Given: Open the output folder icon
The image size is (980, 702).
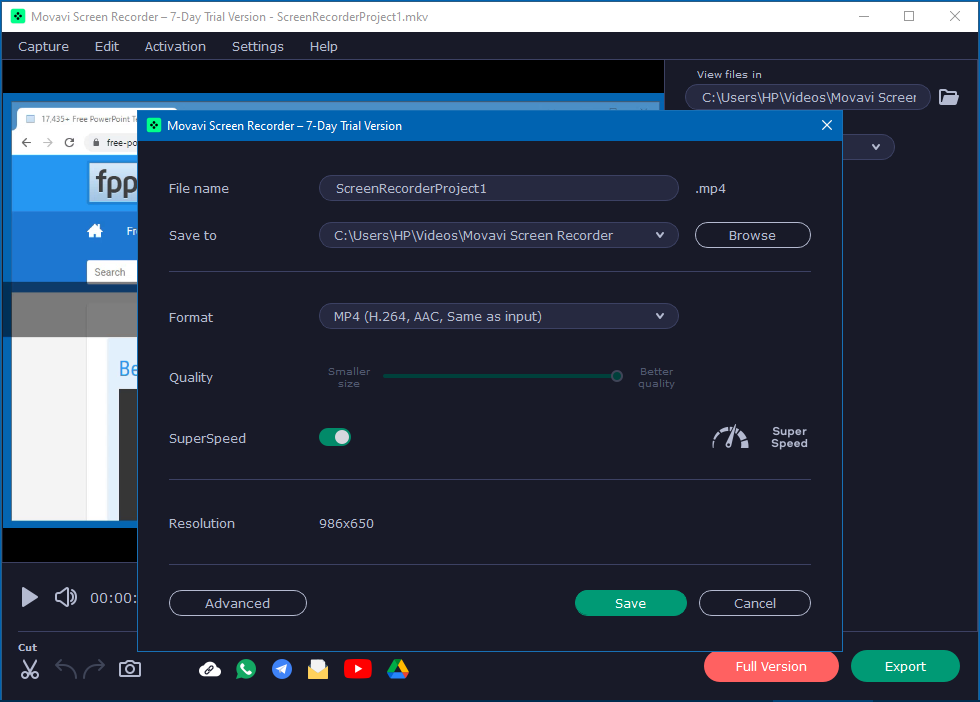Looking at the screenshot, I should pyautogui.click(x=948, y=97).
